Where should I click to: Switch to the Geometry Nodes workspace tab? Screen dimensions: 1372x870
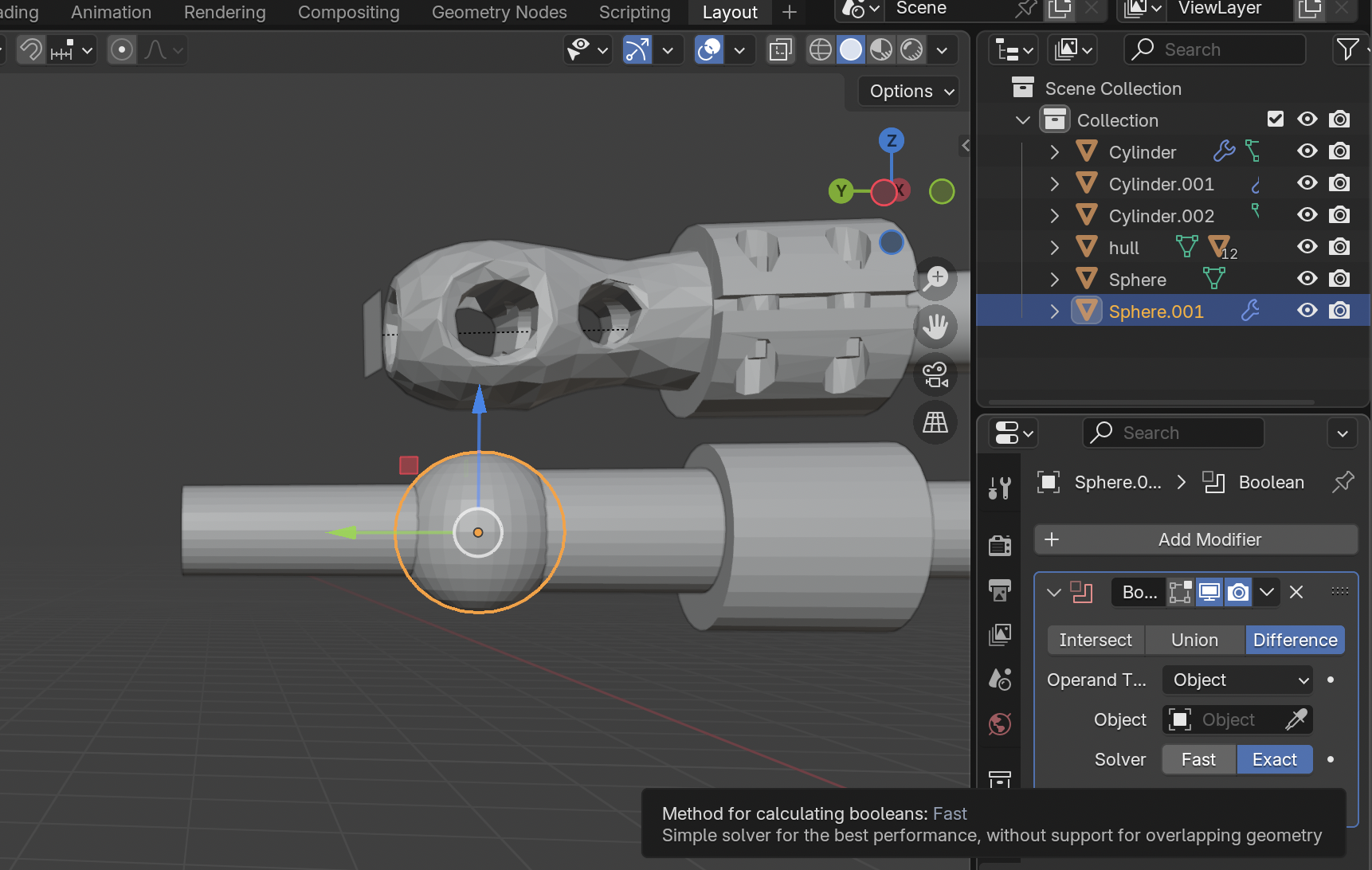(499, 13)
